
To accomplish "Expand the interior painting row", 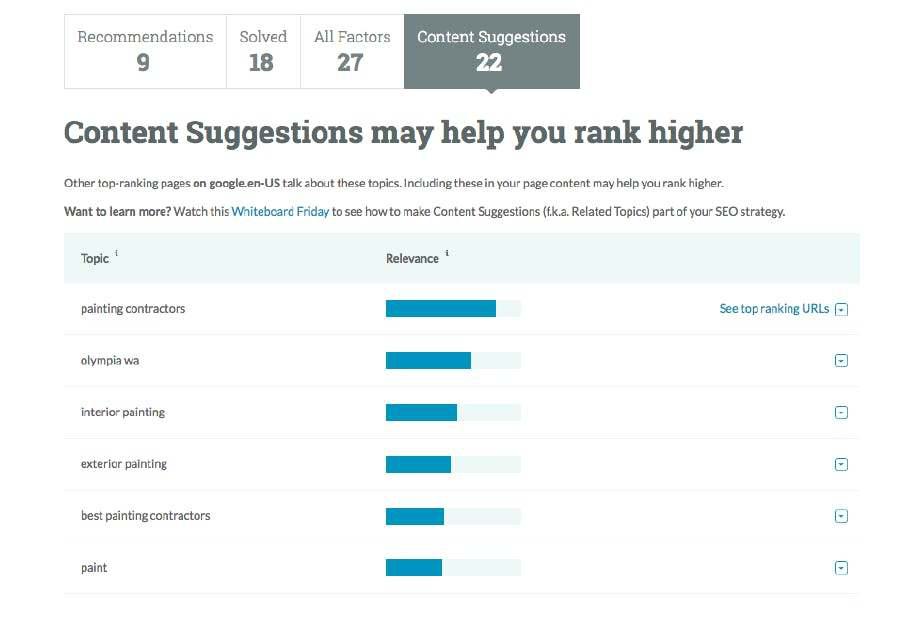I will coord(841,413).
